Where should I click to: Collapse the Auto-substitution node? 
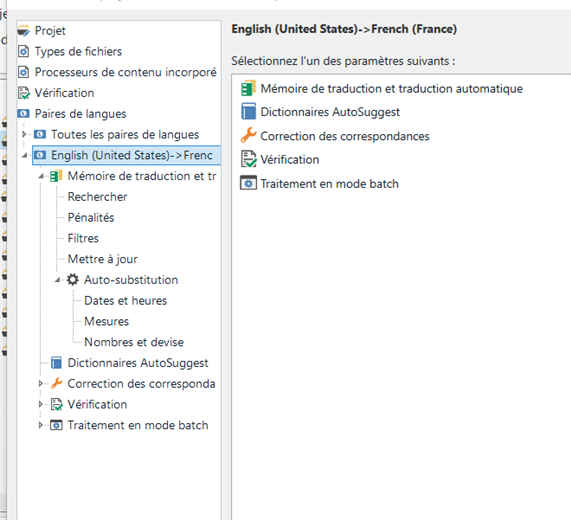click(x=57, y=280)
